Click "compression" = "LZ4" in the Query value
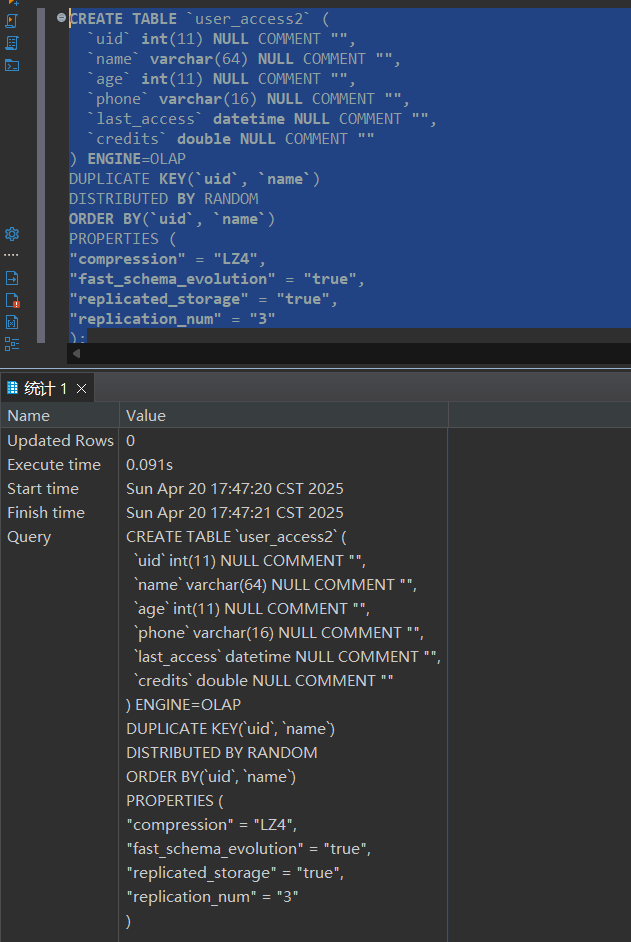The height and width of the screenshot is (942, 631). click(x=210, y=825)
